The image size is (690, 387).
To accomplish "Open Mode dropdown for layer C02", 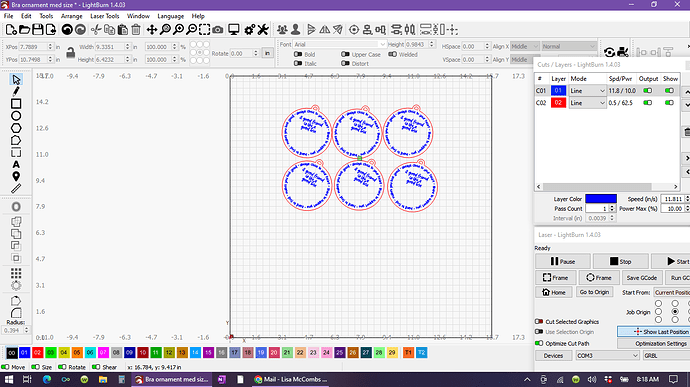I will tap(587, 103).
